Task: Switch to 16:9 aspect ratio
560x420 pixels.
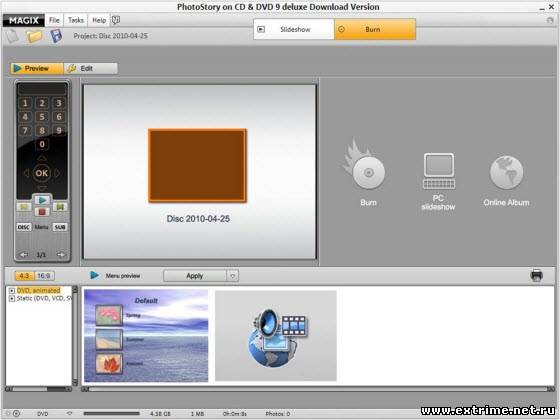Action: point(44,276)
